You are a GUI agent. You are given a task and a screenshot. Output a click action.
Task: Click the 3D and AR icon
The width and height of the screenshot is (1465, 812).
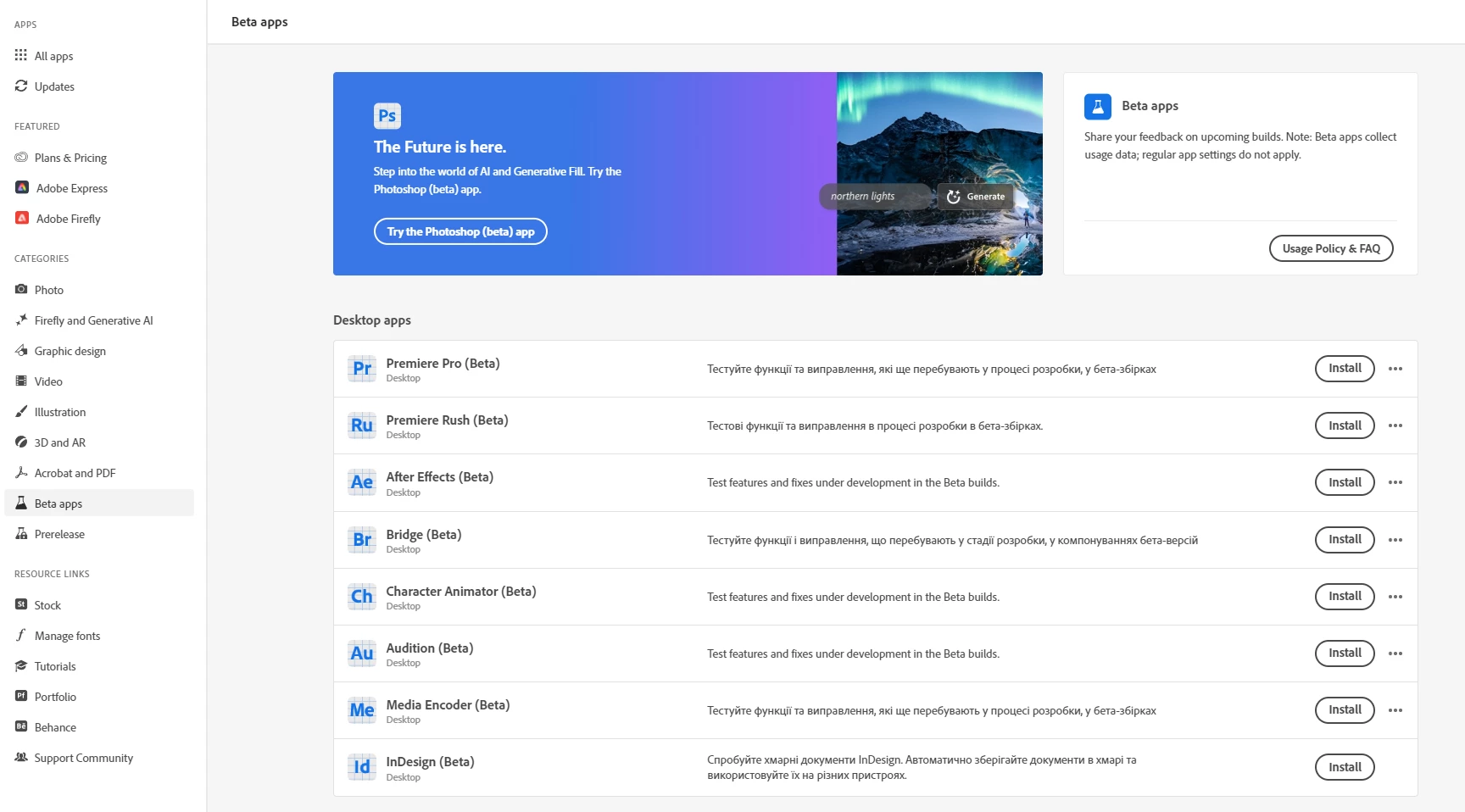21,442
